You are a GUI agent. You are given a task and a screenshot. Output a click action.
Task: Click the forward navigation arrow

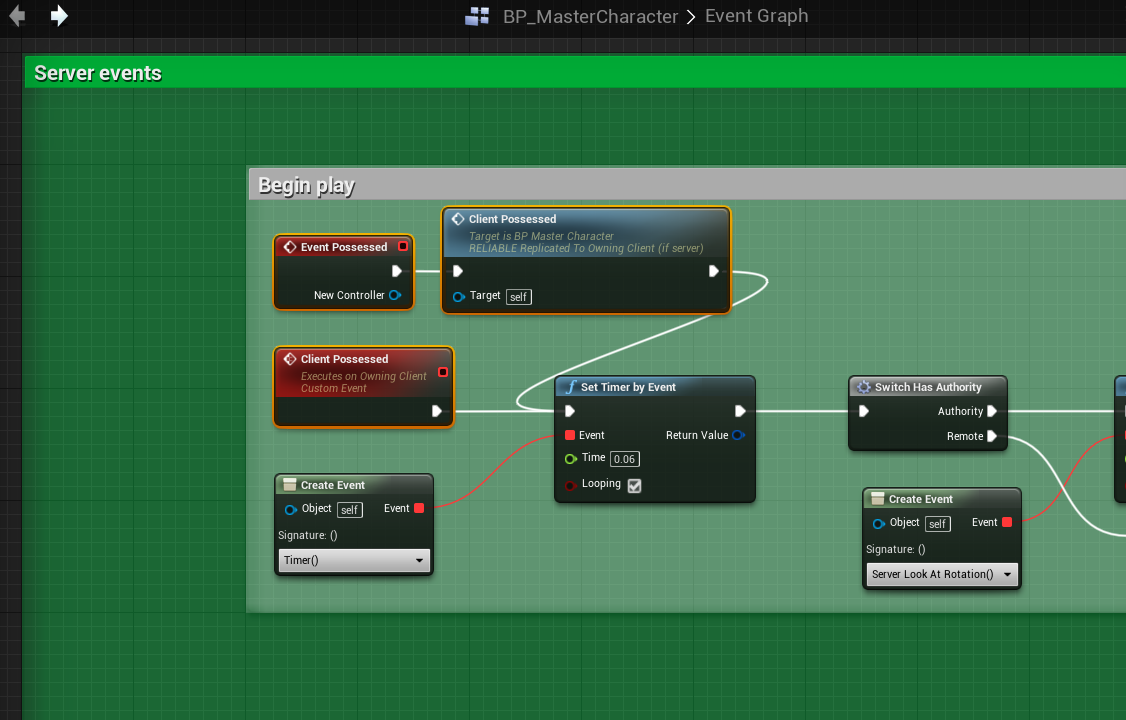59,15
